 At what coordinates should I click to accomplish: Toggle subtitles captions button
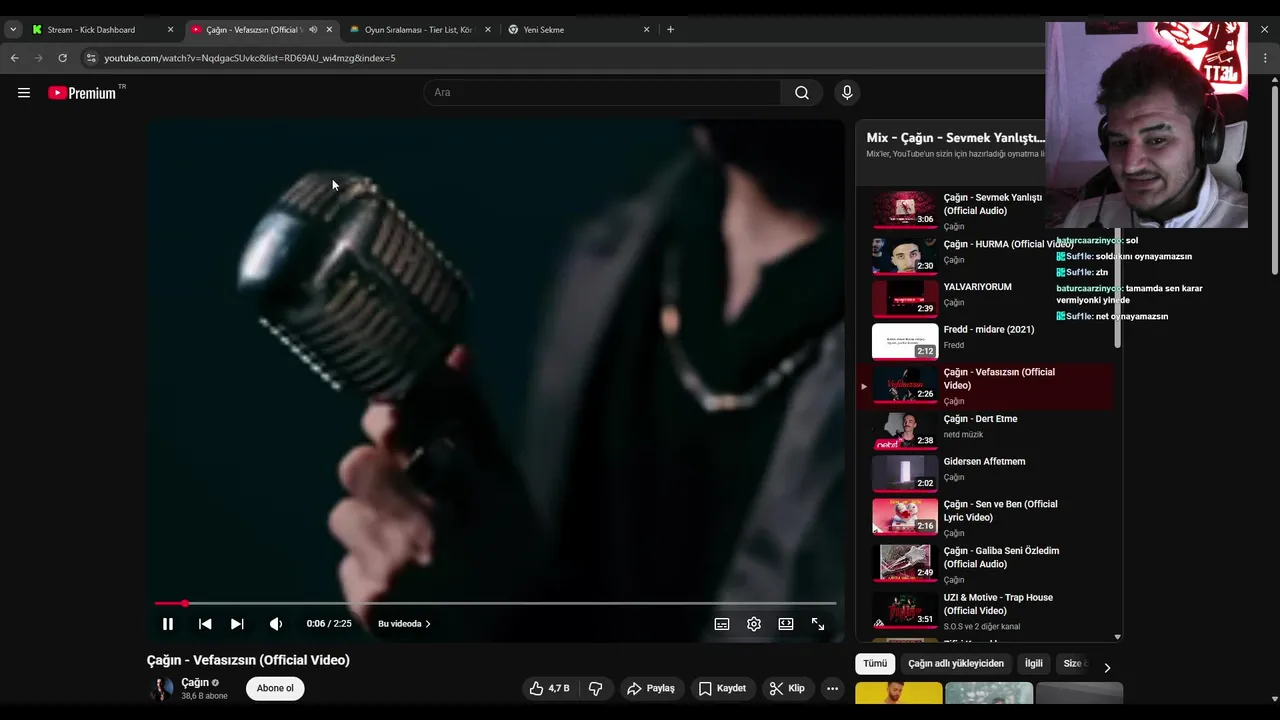click(x=722, y=624)
